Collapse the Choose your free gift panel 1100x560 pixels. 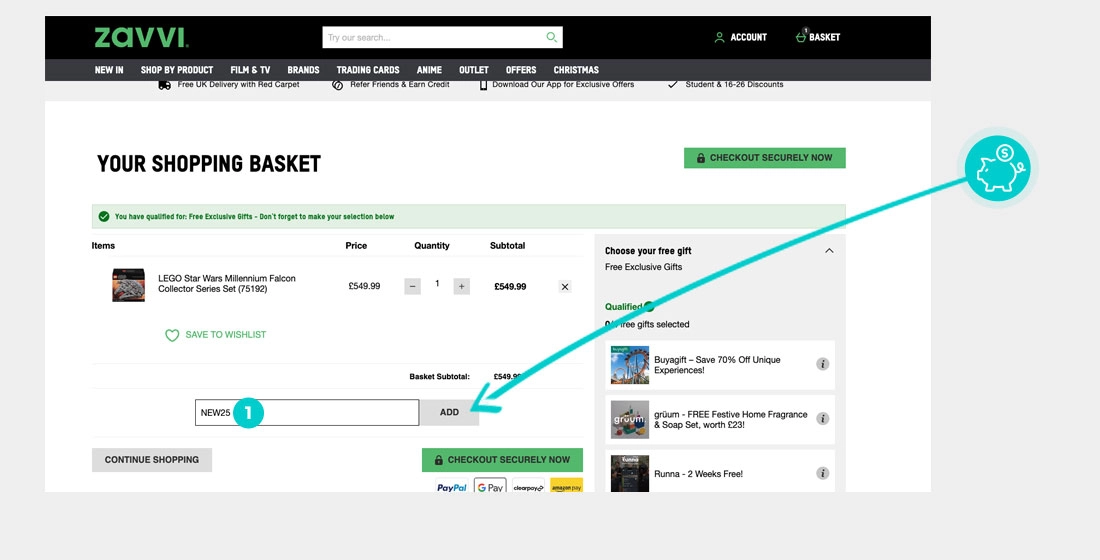coord(829,251)
